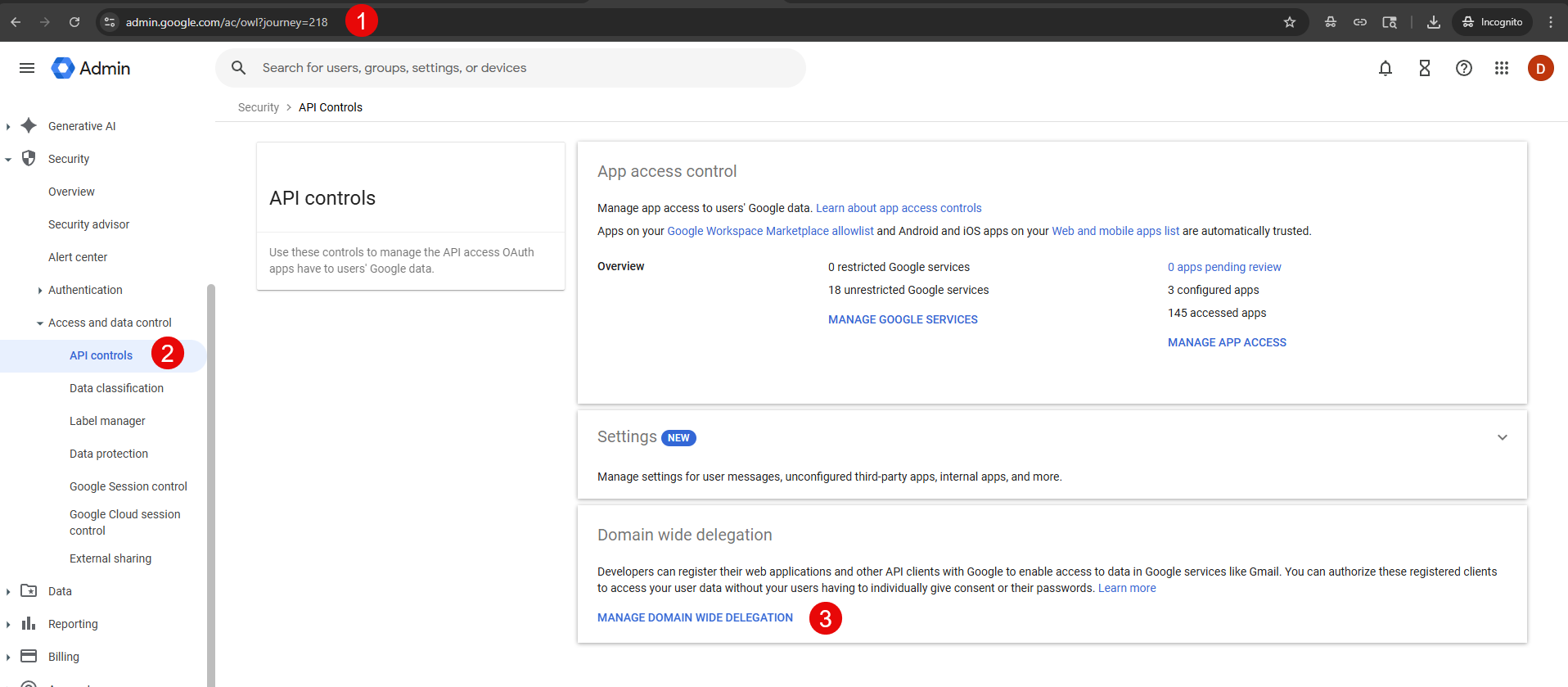The height and width of the screenshot is (687, 1568).
Task: Collapse Access and data control arrow
Action: click(40, 323)
